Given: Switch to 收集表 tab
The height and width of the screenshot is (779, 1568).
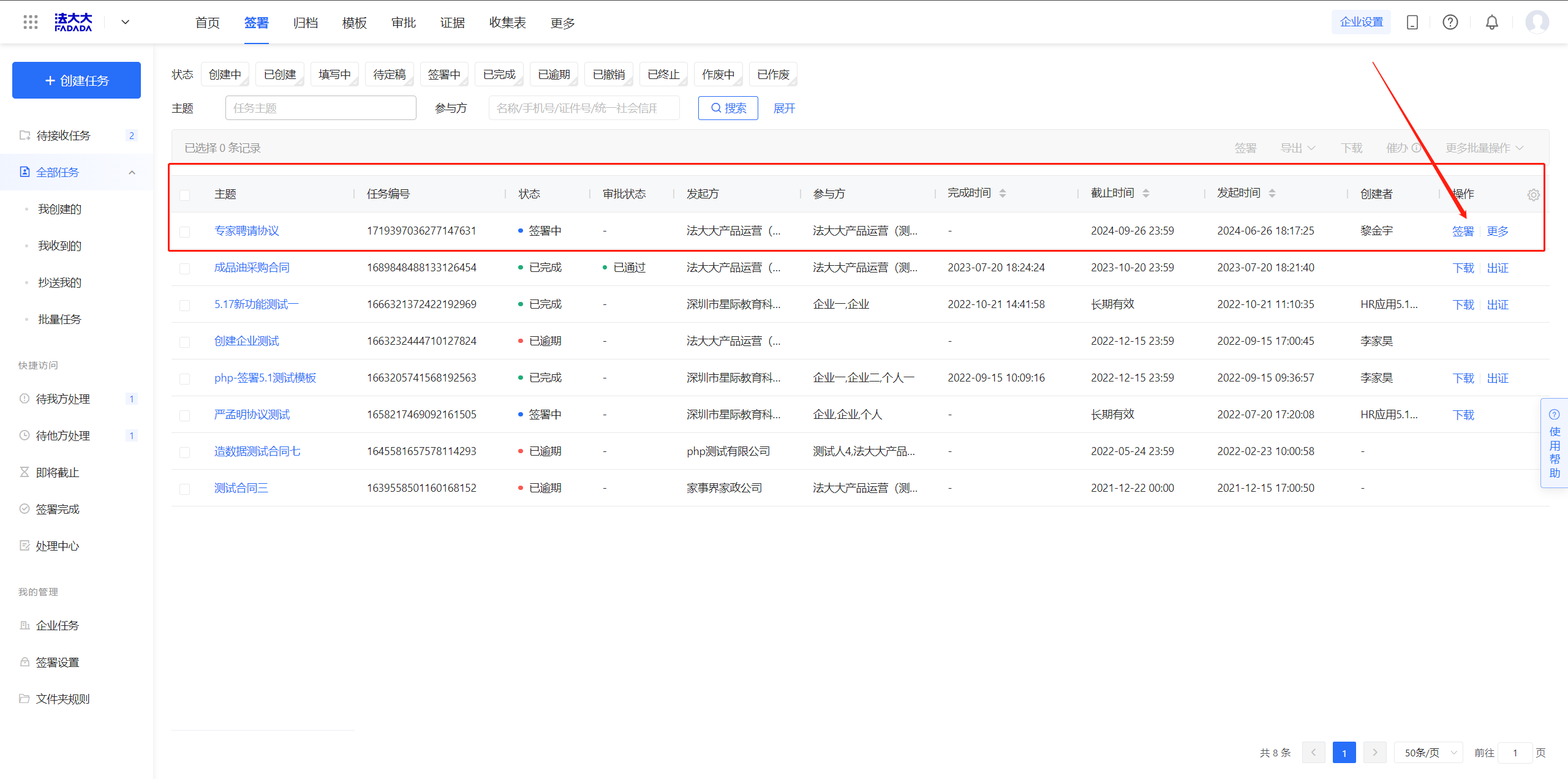Looking at the screenshot, I should [507, 23].
